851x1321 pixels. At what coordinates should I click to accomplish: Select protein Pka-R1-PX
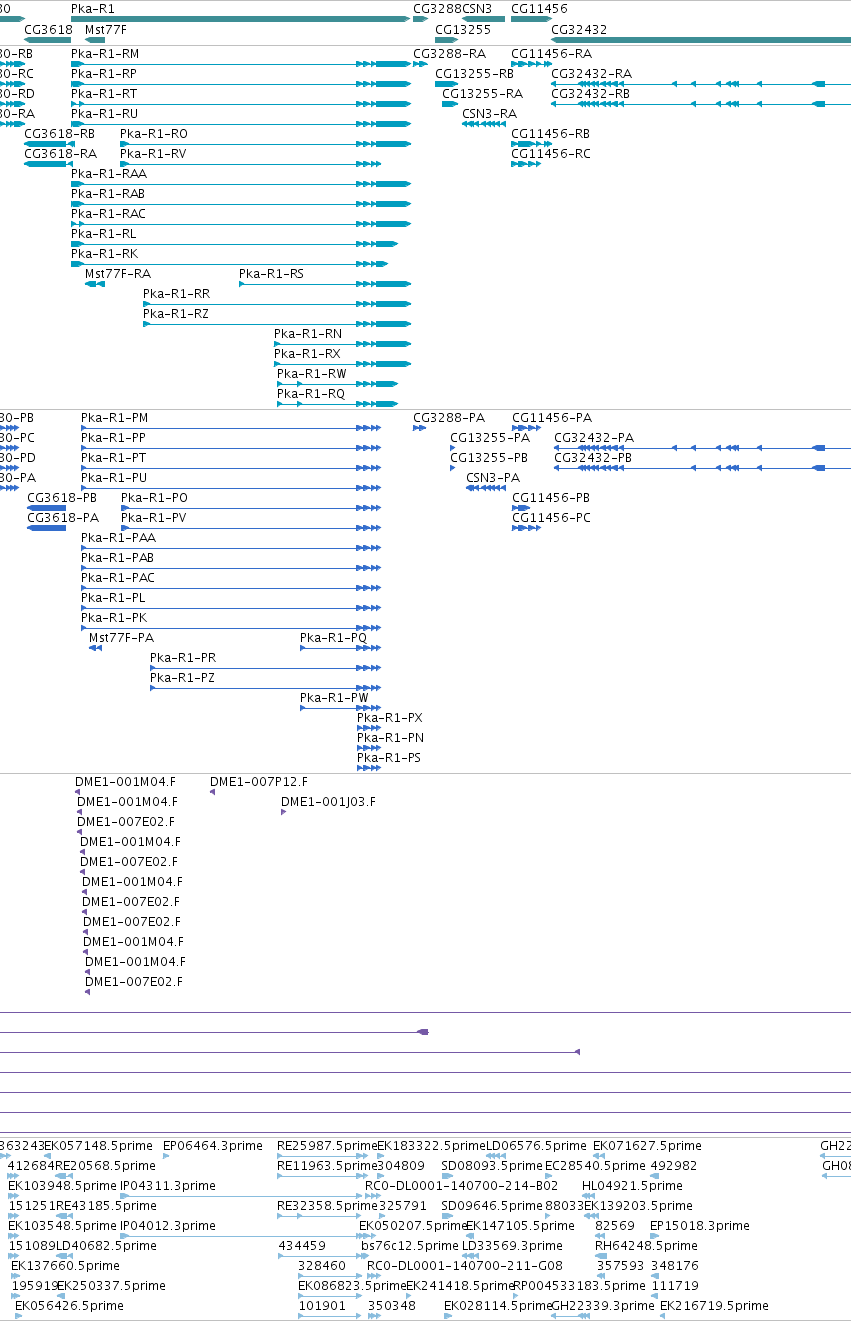click(390, 718)
